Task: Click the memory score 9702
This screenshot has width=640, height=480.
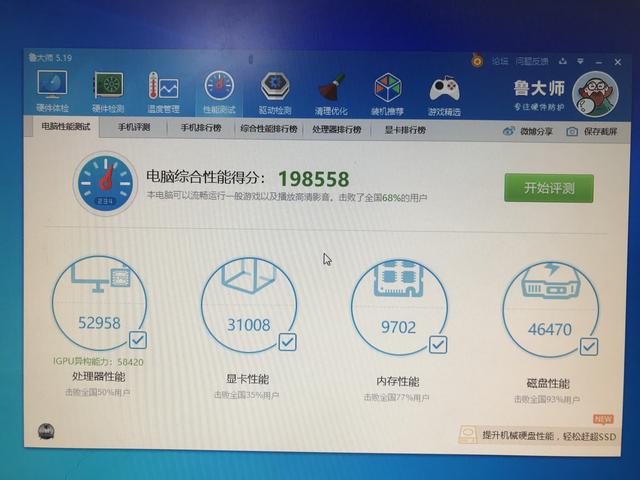Action: tap(398, 327)
